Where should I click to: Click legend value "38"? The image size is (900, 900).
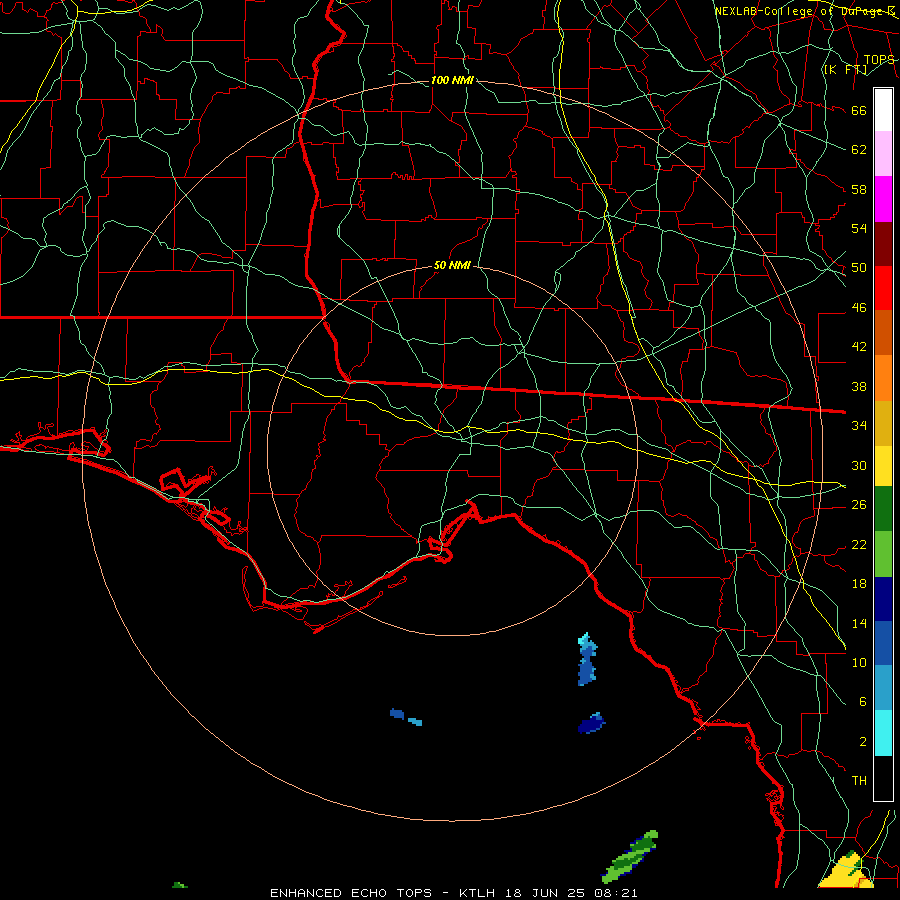pos(859,386)
